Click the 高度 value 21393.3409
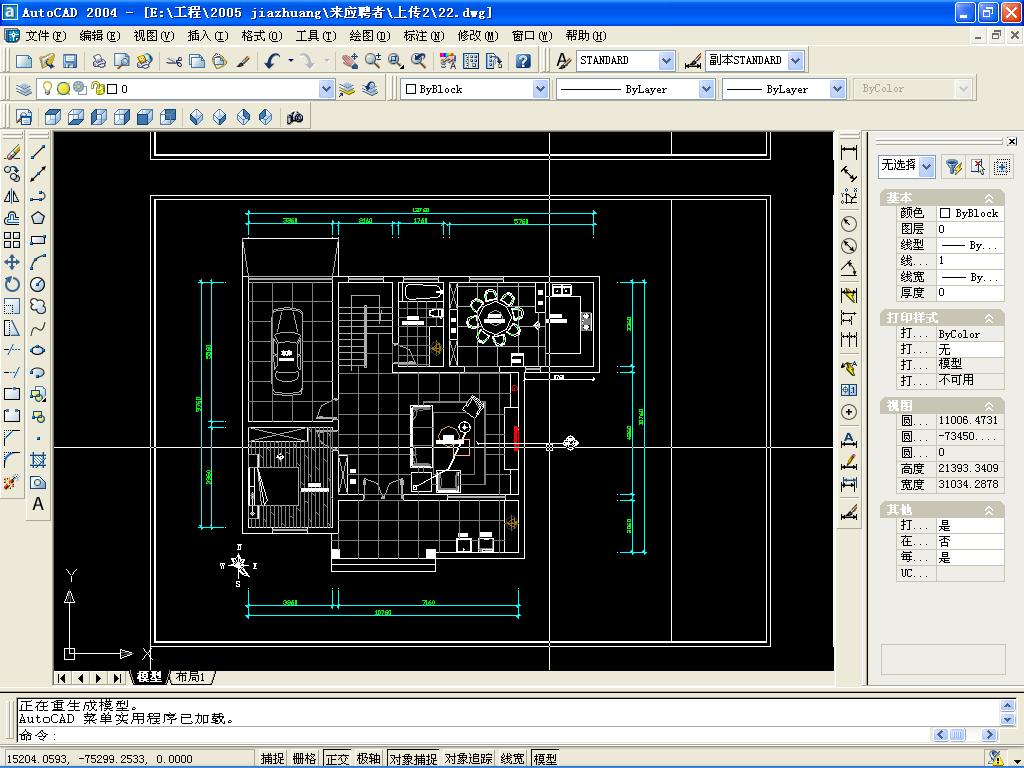 970,468
